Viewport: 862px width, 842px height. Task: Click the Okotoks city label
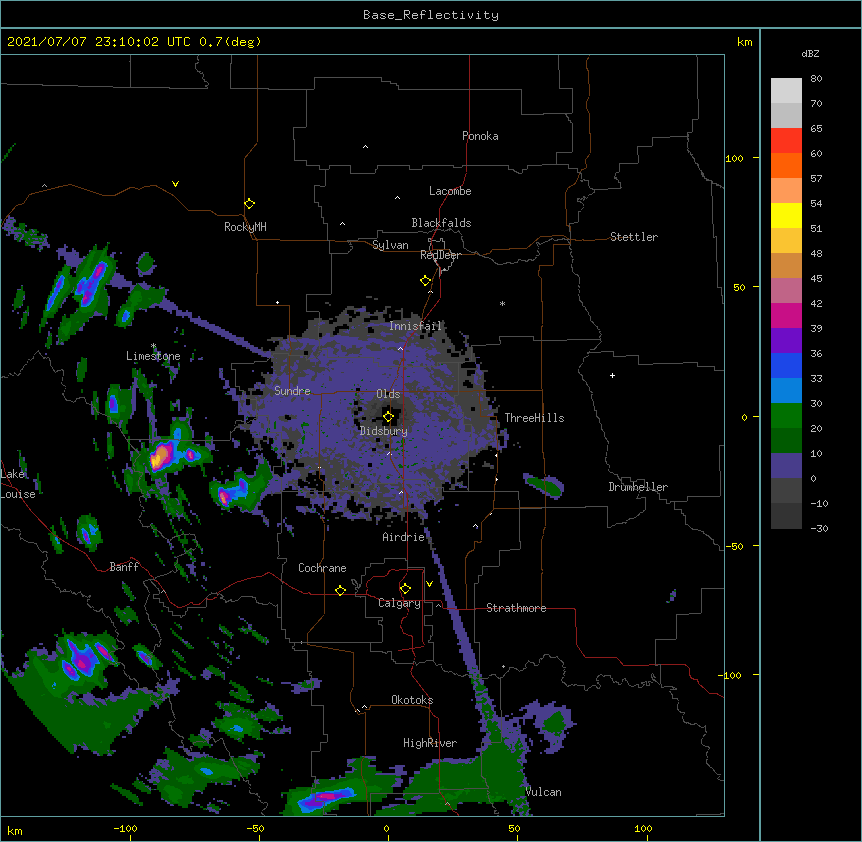click(412, 700)
